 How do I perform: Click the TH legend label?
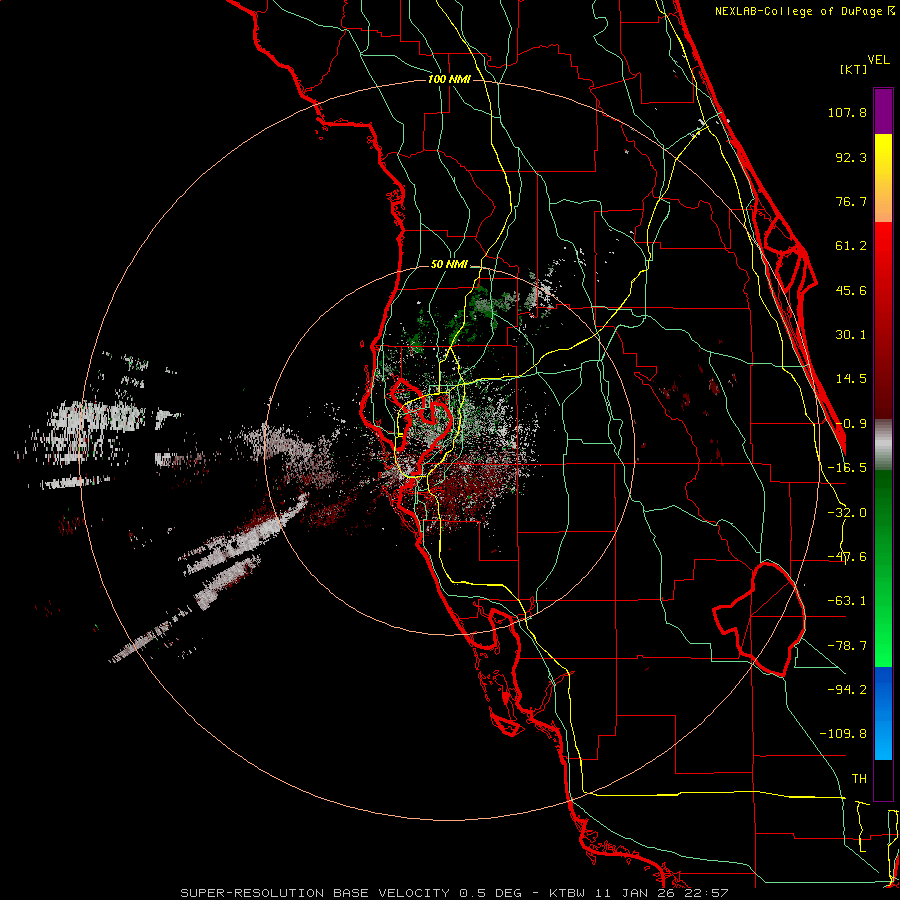pos(859,778)
